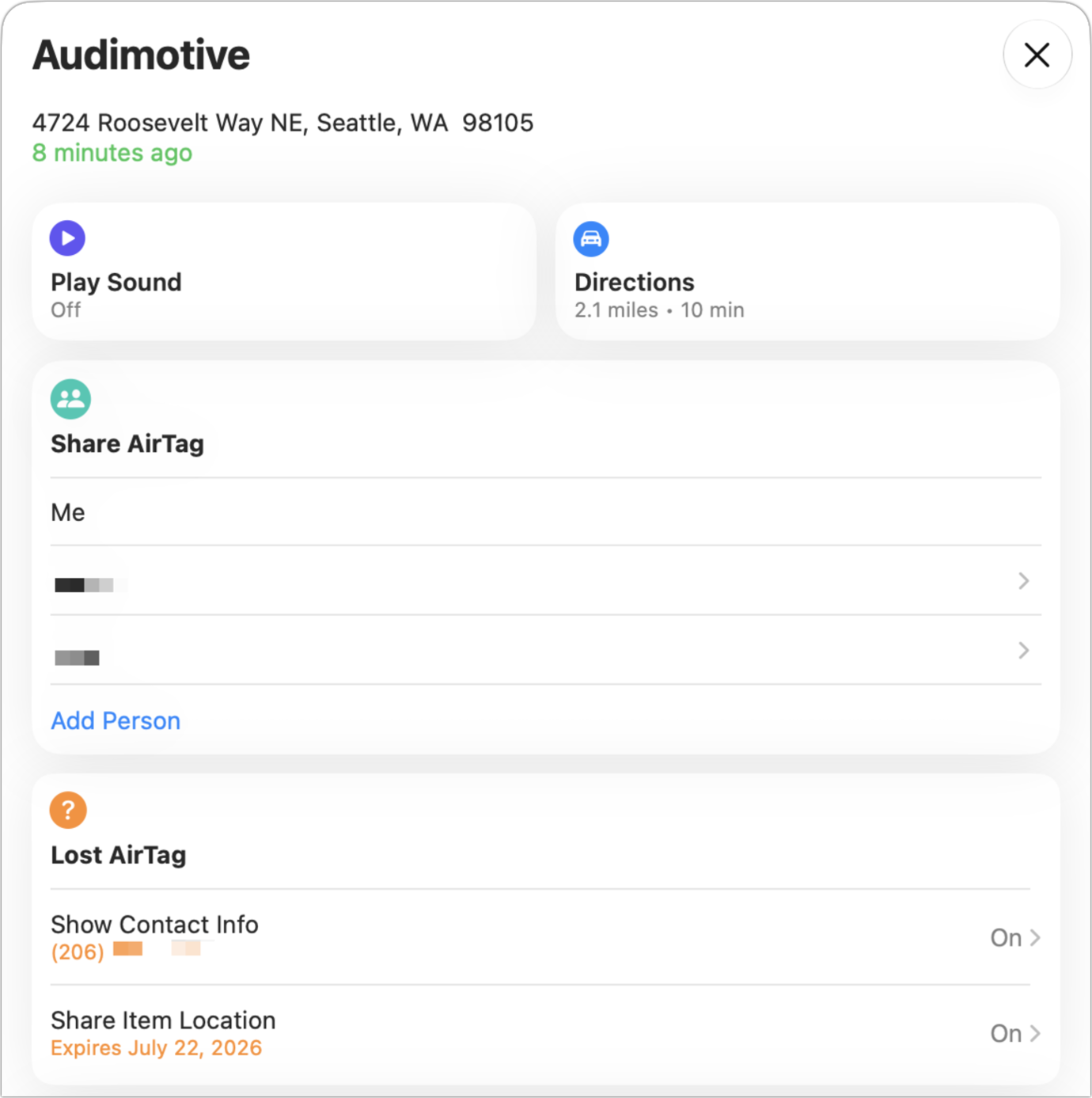Image resolution: width=1092 pixels, height=1098 pixels.
Task: Select the Play Sound label
Action: pos(116,282)
